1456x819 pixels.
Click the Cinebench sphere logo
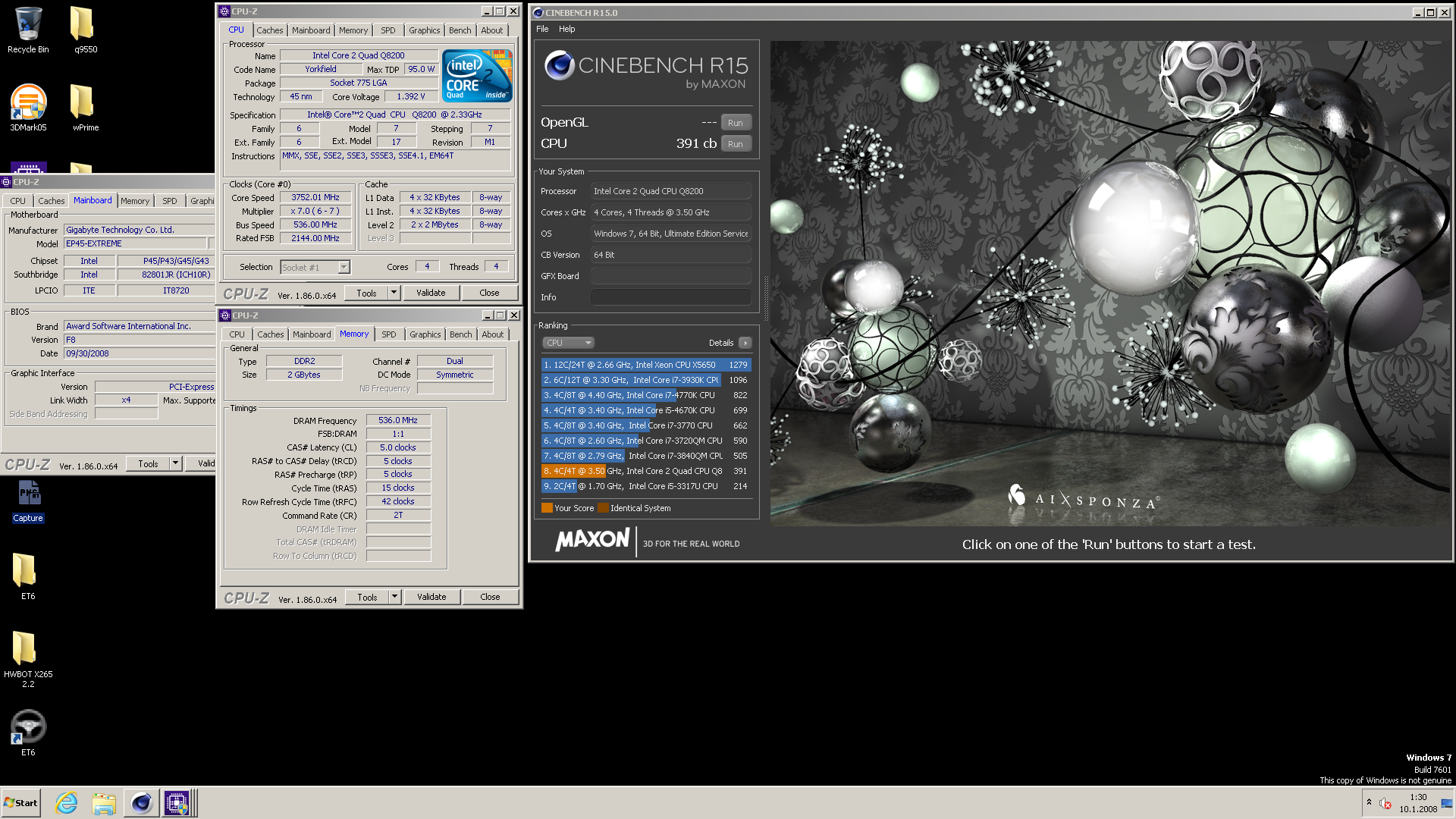click(x=559, y=65)
